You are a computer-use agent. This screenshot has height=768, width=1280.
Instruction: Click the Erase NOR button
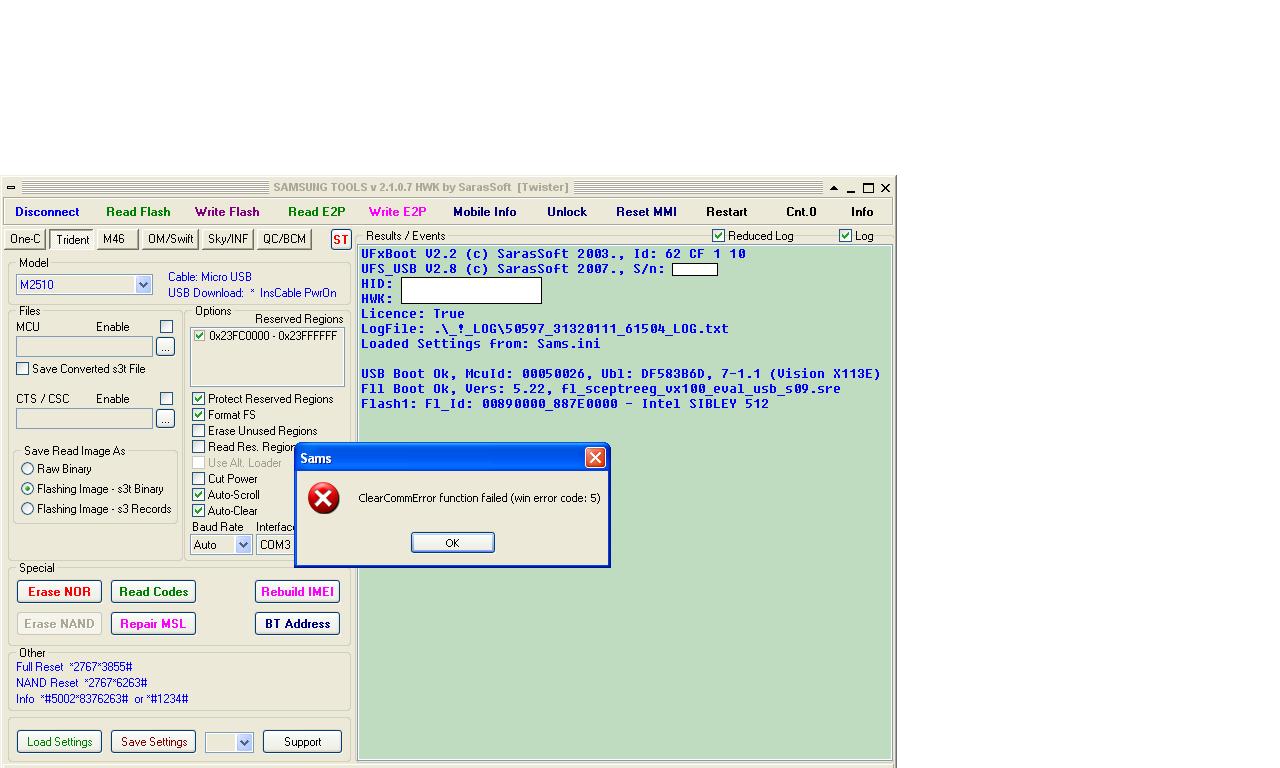[59, 592]
